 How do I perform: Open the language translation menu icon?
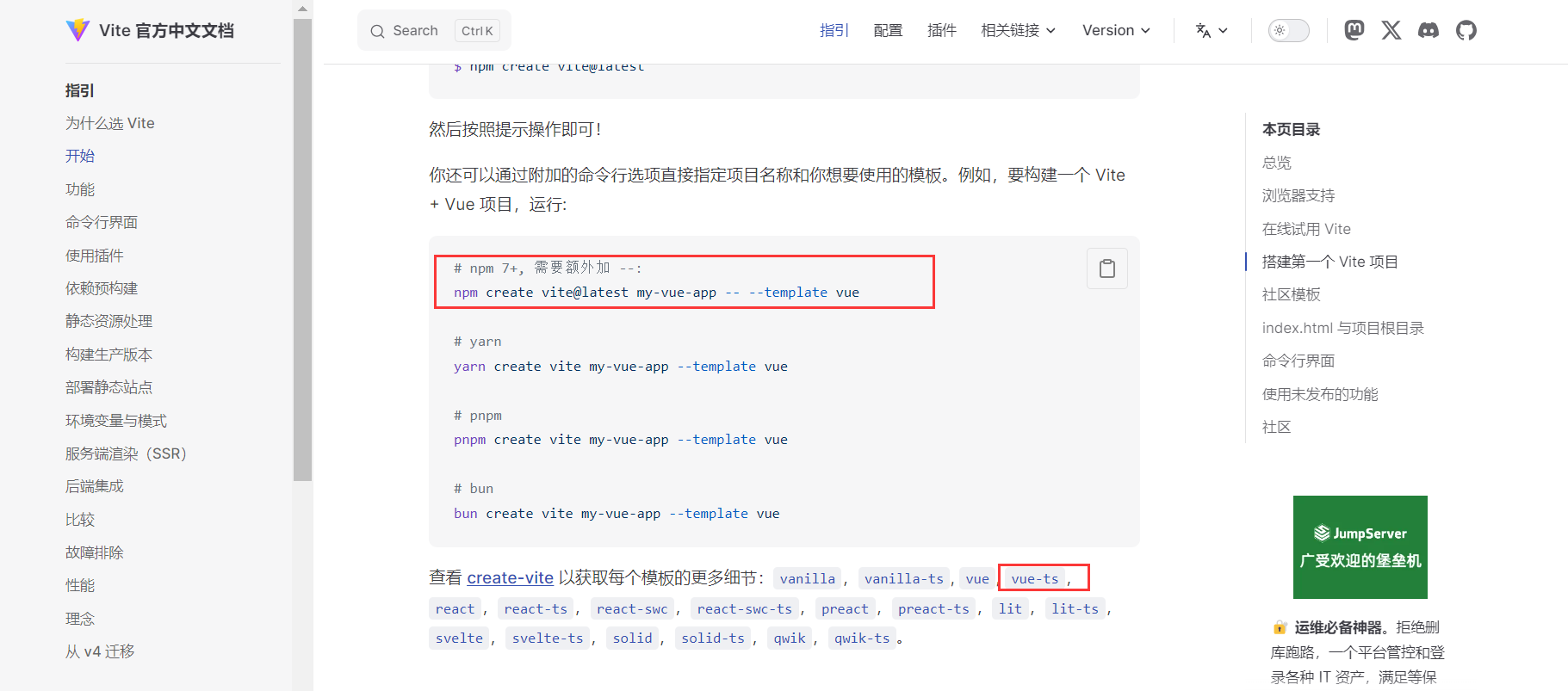[x=1212, y=30]
